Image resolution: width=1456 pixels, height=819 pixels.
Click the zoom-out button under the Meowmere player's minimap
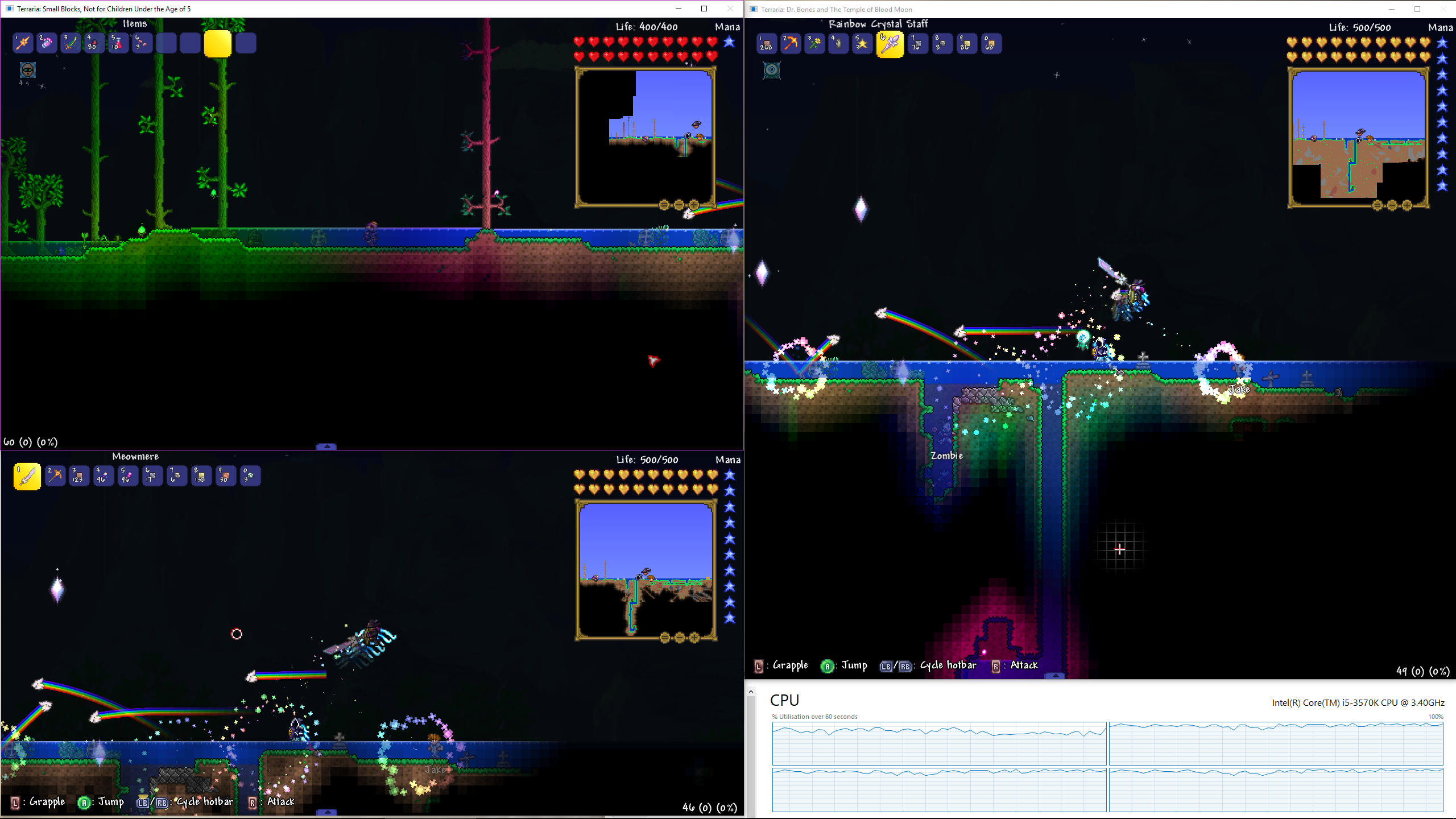click(x=679, y=637)
